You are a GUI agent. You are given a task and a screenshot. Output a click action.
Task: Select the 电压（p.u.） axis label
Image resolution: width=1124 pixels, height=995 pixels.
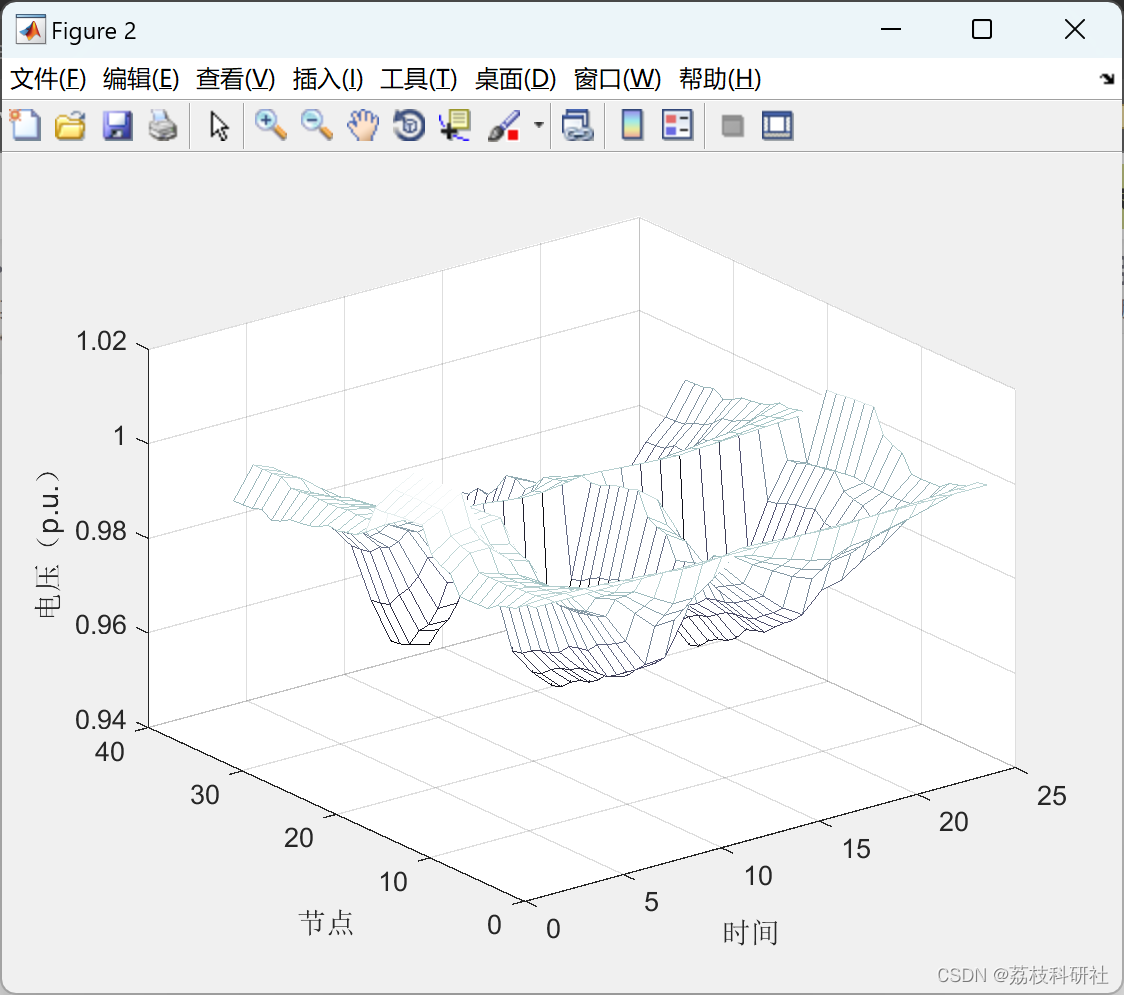tap(48, 544)
